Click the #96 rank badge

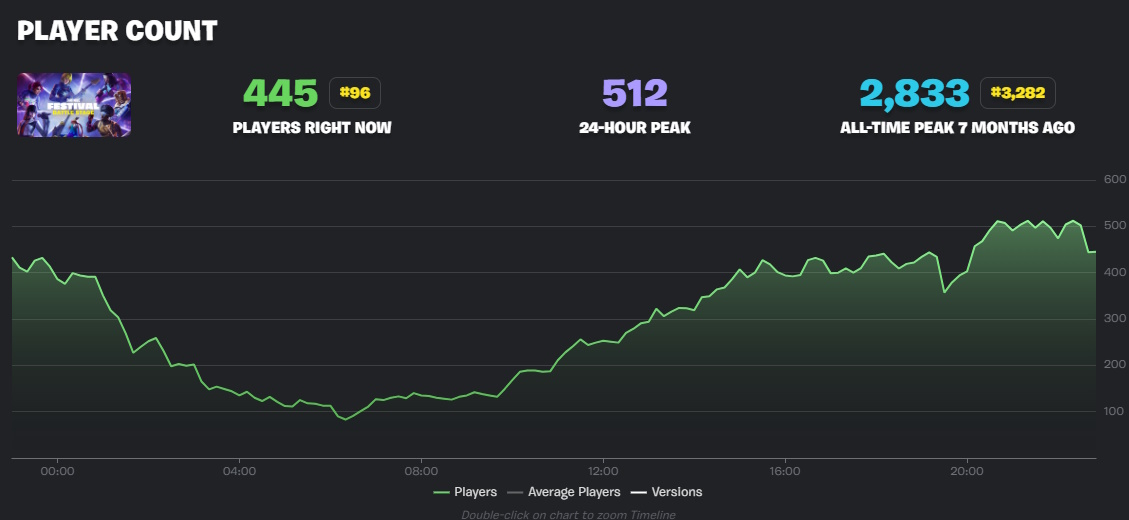(x=355, y=93)
